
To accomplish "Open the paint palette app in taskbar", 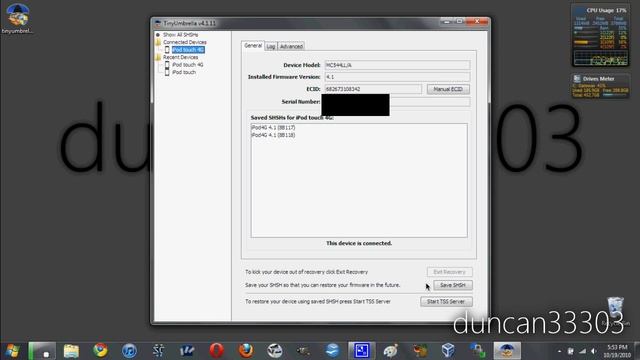I will (x=390, y=351).
